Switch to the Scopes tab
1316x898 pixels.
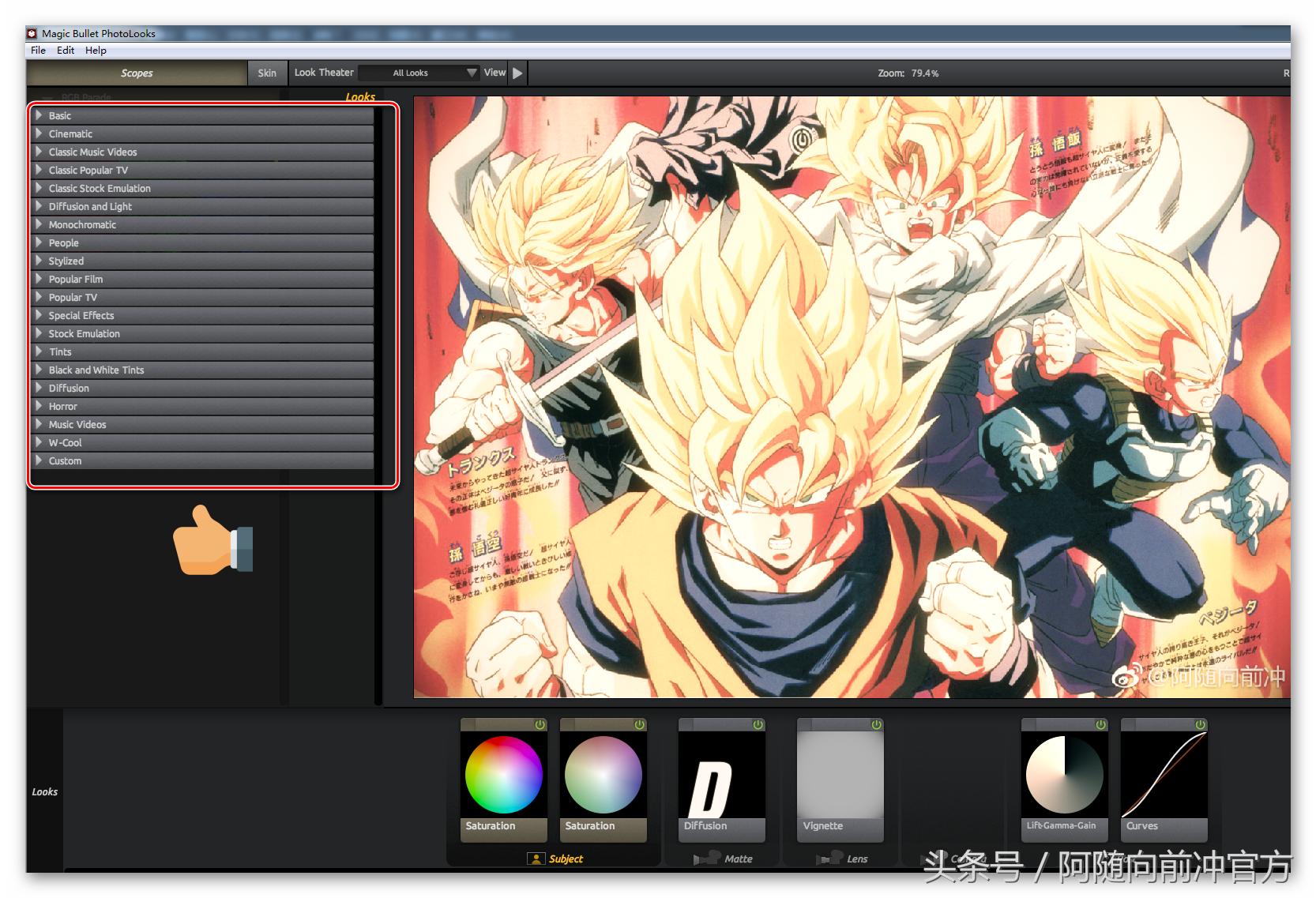(137, 73)
